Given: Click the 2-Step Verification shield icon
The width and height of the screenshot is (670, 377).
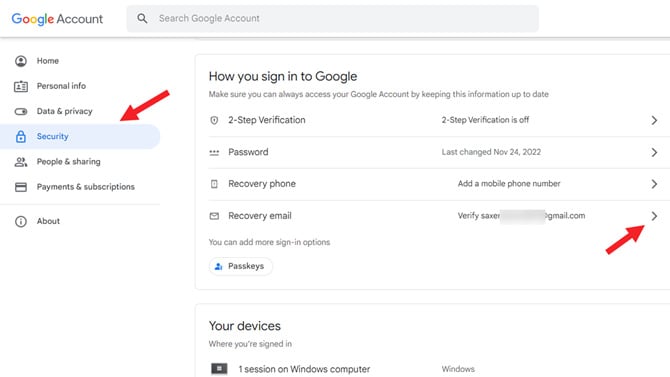Looking at the screenshot, I should click(215, 121).
